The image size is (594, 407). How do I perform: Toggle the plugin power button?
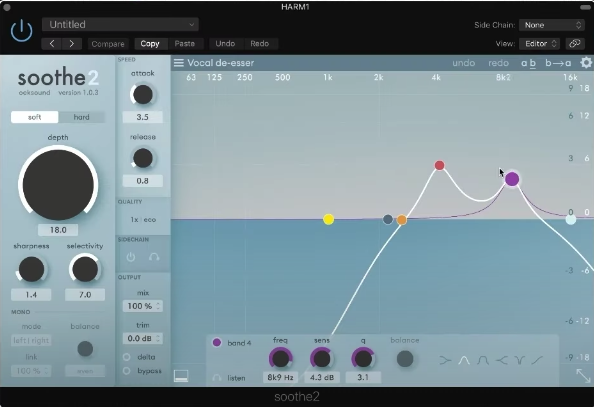pyautogui.click(x=22, y=30)
